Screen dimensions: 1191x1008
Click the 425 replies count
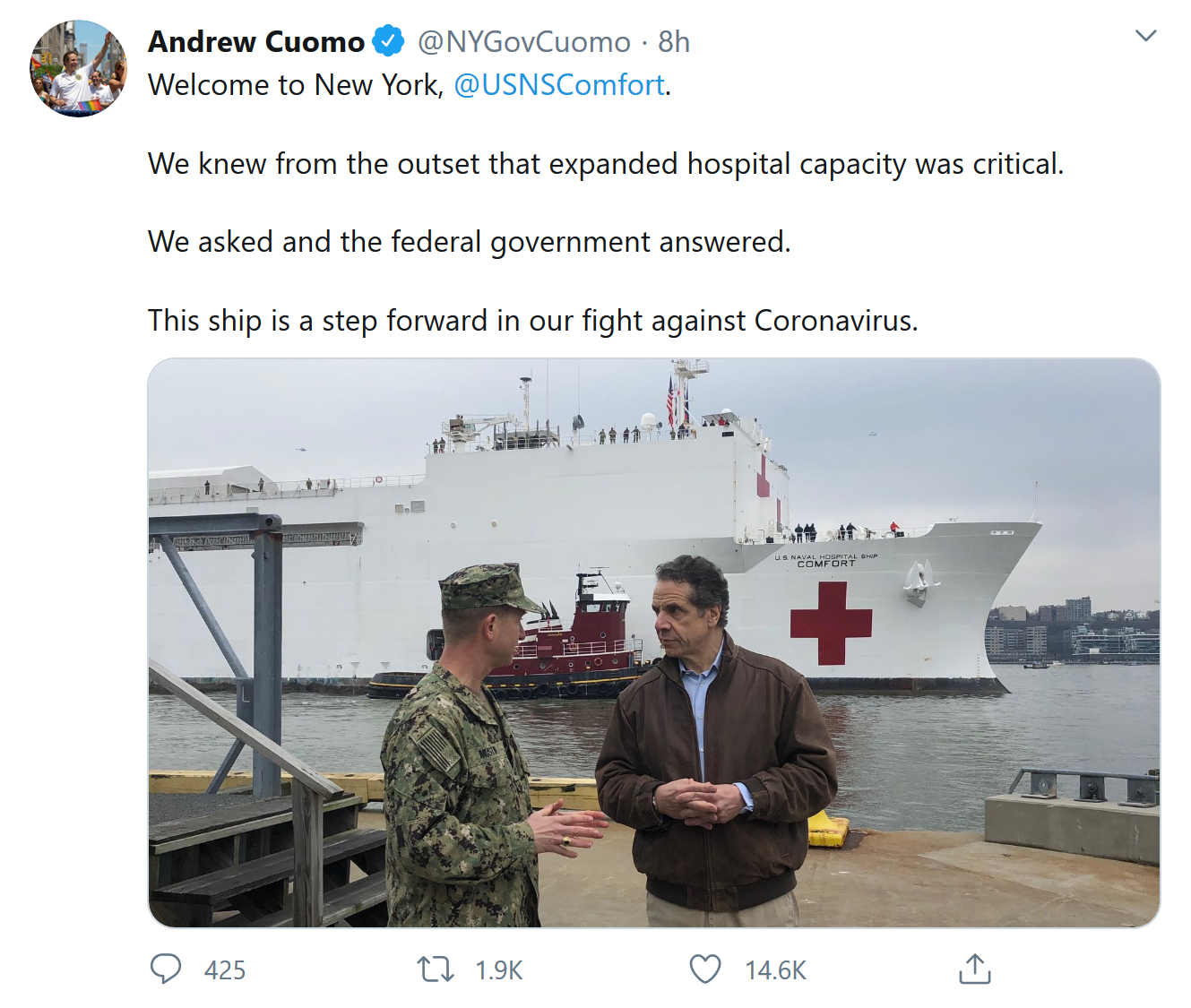225,970
